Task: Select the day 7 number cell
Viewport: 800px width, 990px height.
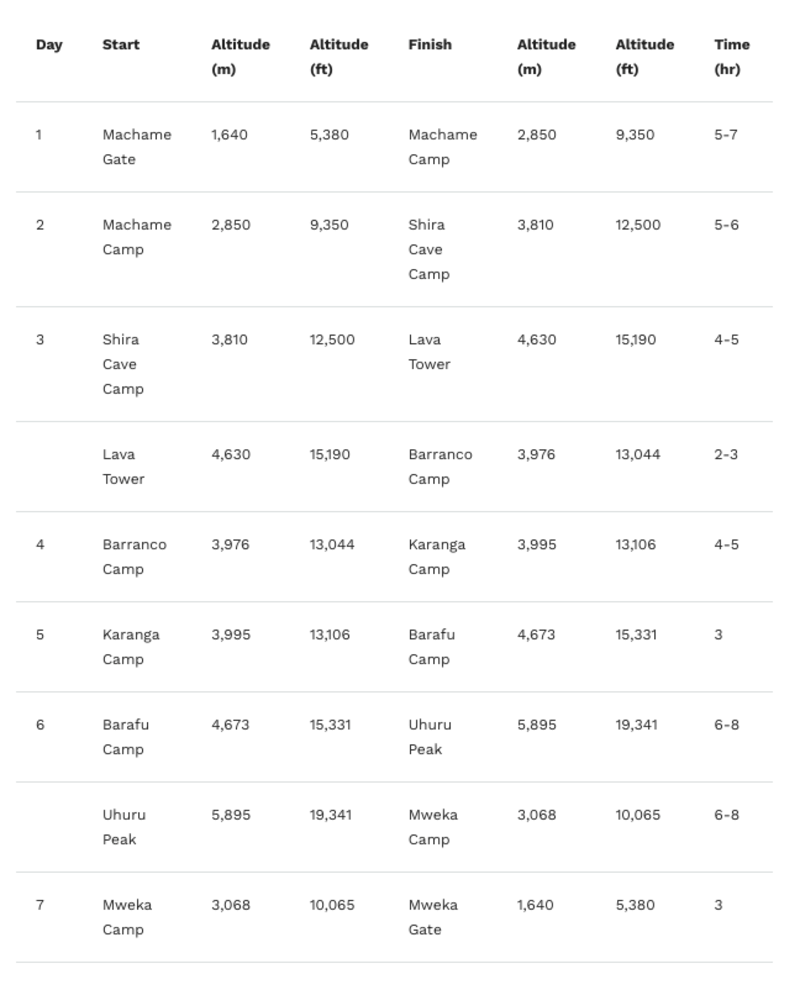Action: [x=40, y=905]
